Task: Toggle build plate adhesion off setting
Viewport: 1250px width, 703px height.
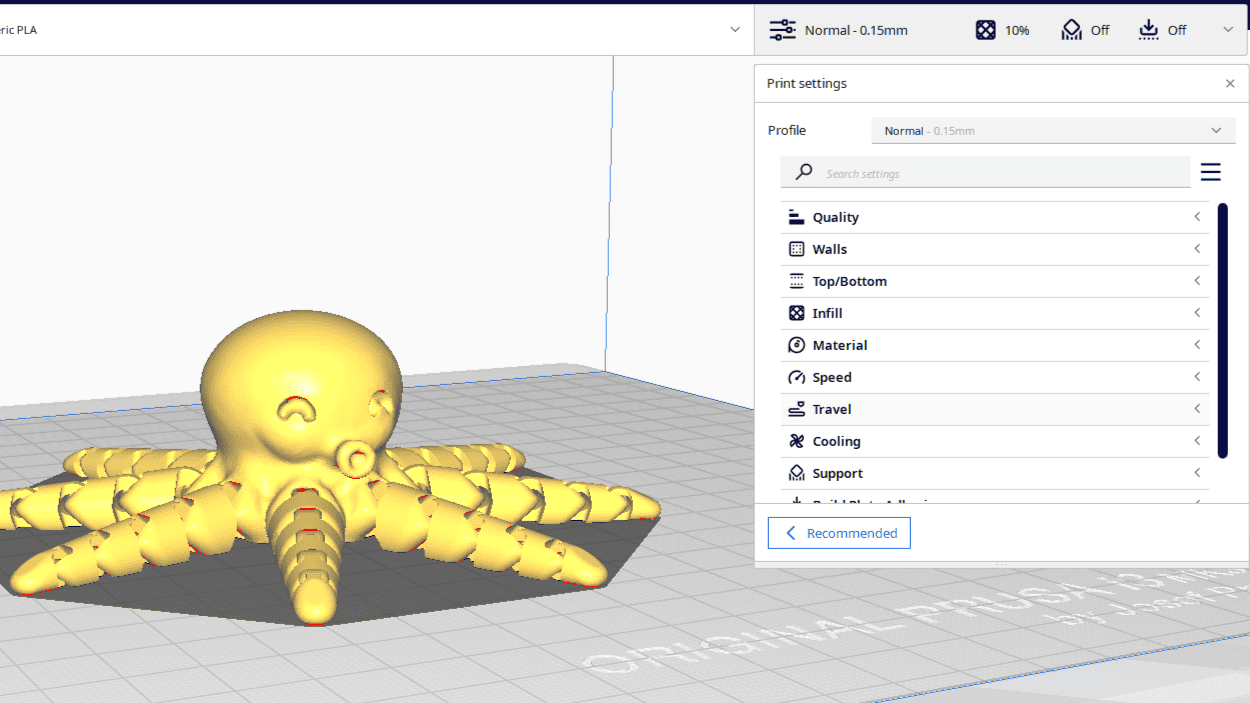Action: 1161,30
